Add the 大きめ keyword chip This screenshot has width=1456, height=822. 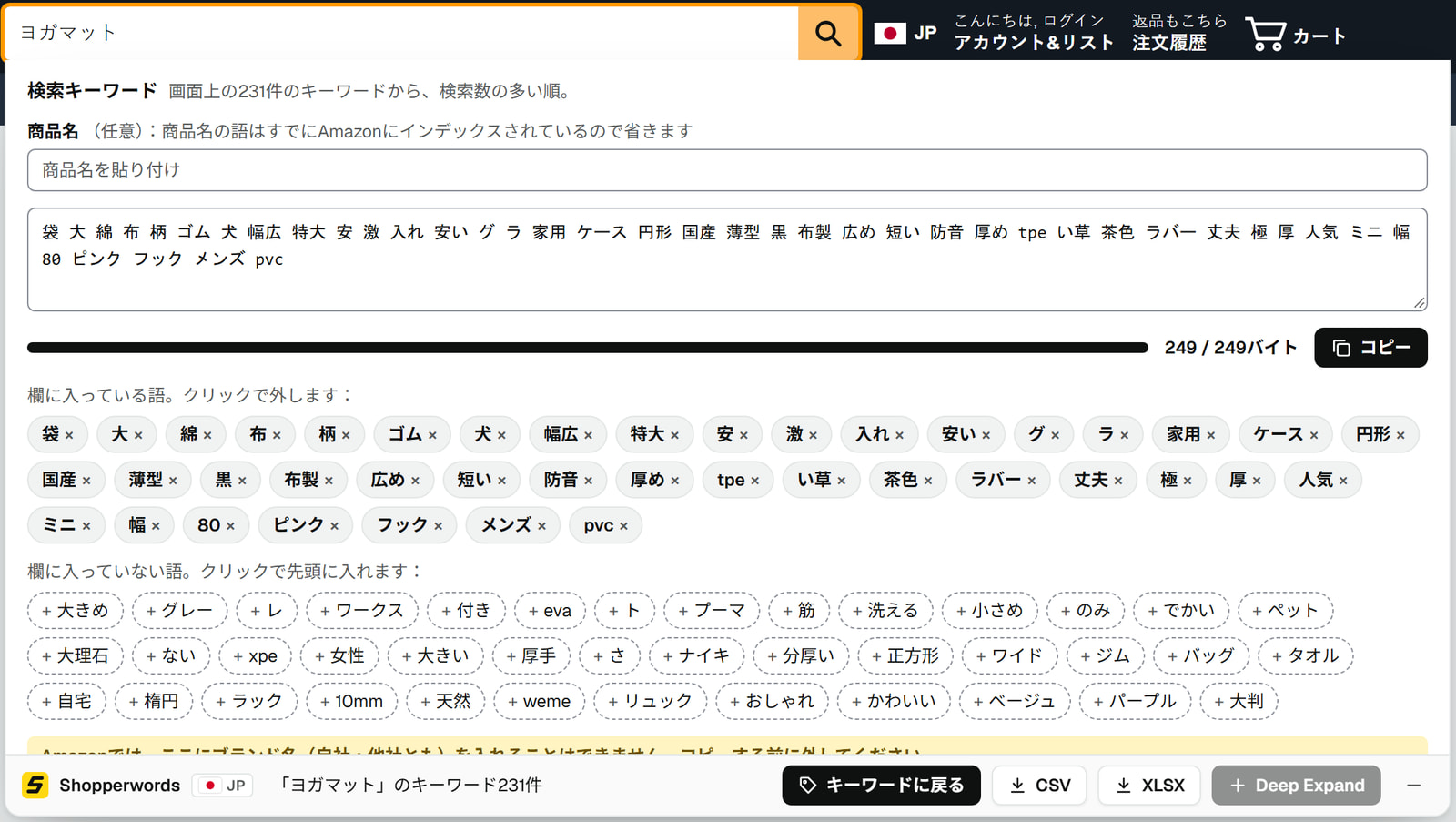point(75,610)
